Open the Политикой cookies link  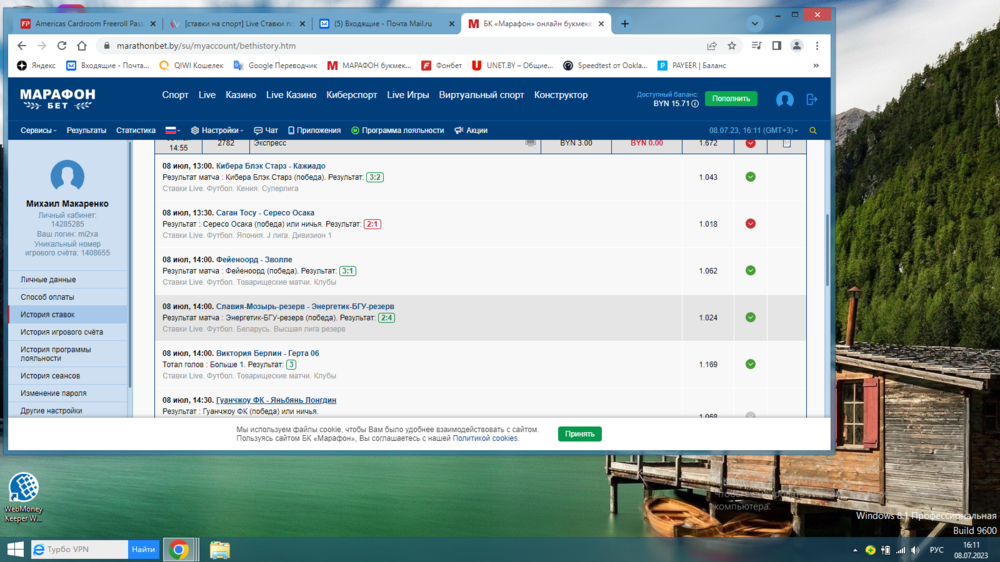(x=485, y=439)
